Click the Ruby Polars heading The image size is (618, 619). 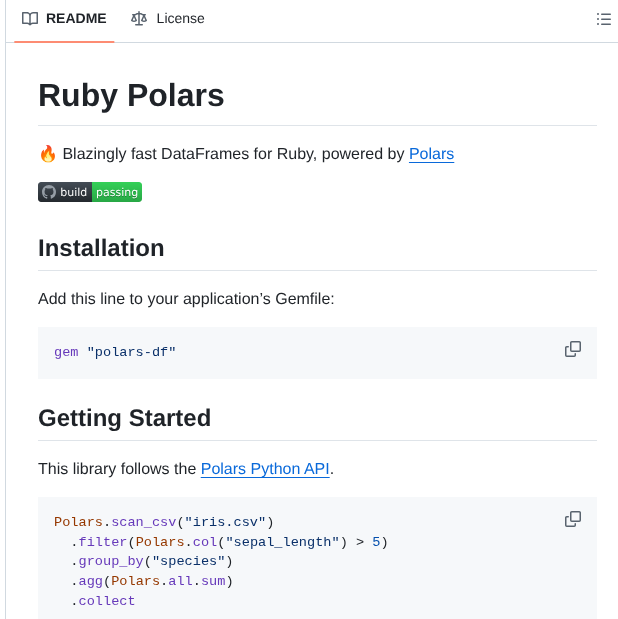[x=131, y=96]
